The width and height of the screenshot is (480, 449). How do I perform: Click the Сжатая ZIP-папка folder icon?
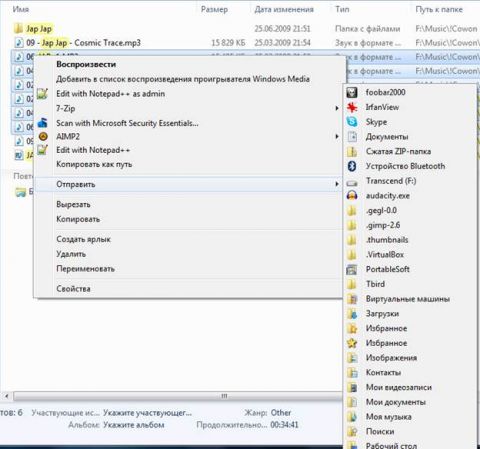coord(352,151)
